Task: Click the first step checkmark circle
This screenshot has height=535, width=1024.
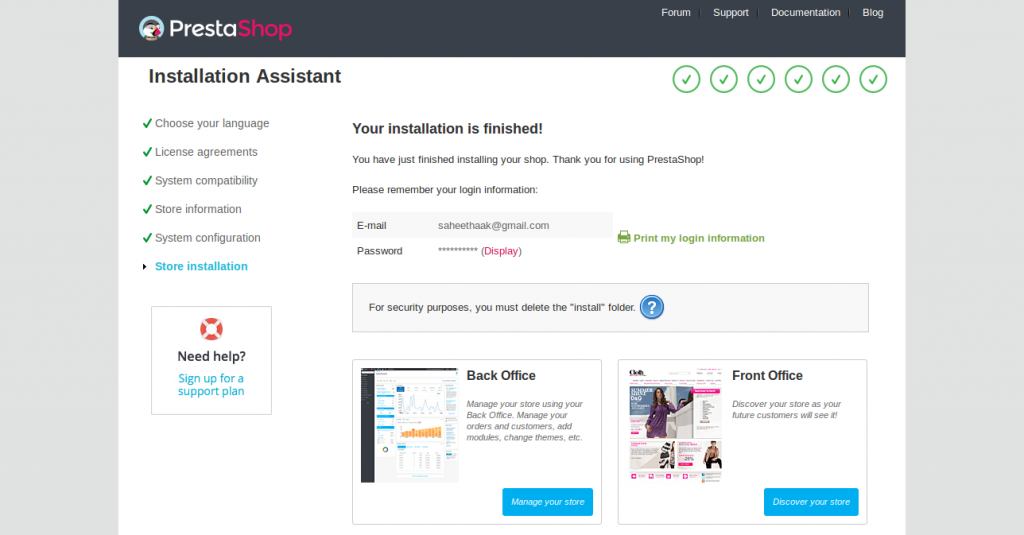Action: click(686, 79)
